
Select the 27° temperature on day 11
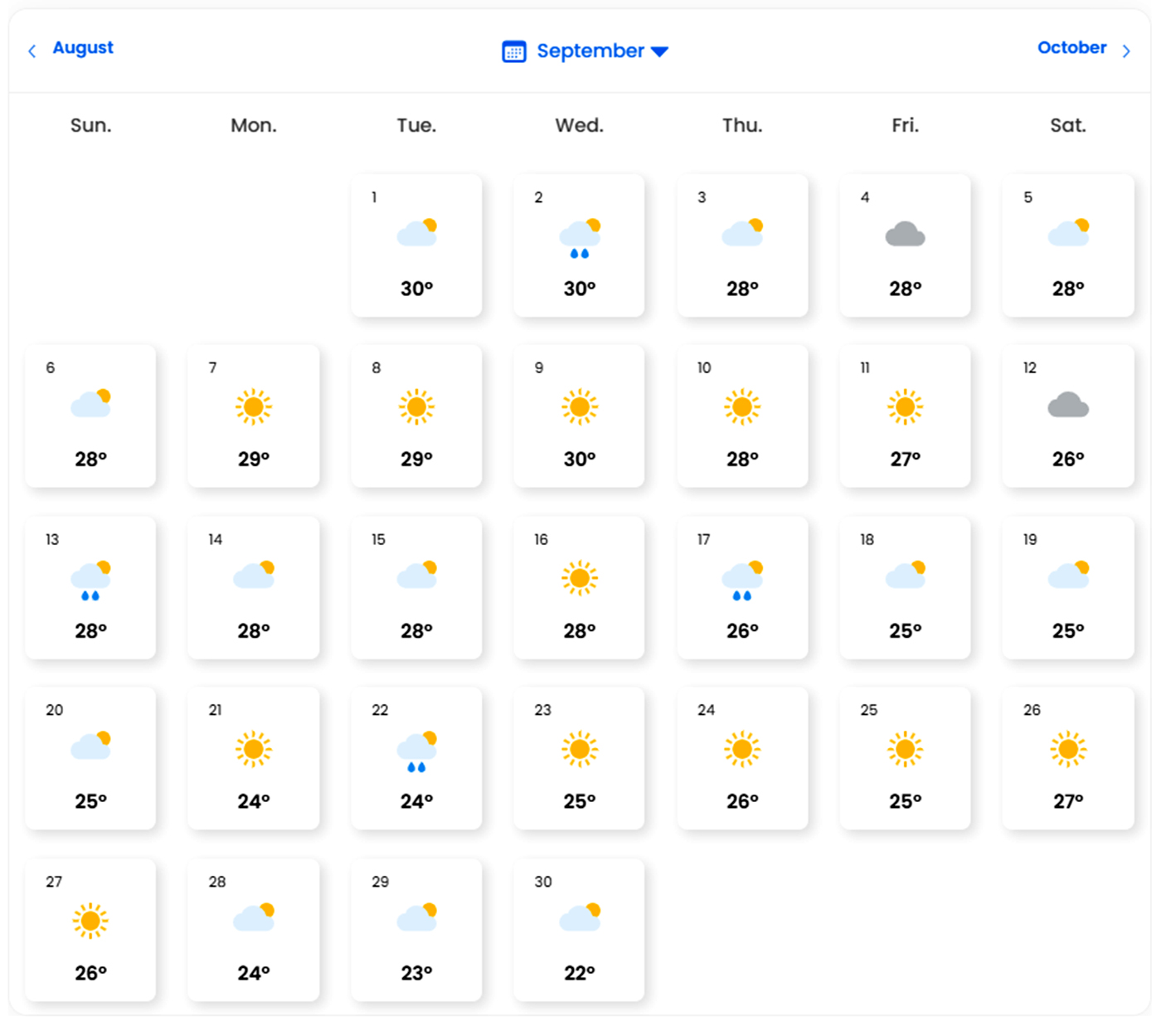click(x=906, y=460)
